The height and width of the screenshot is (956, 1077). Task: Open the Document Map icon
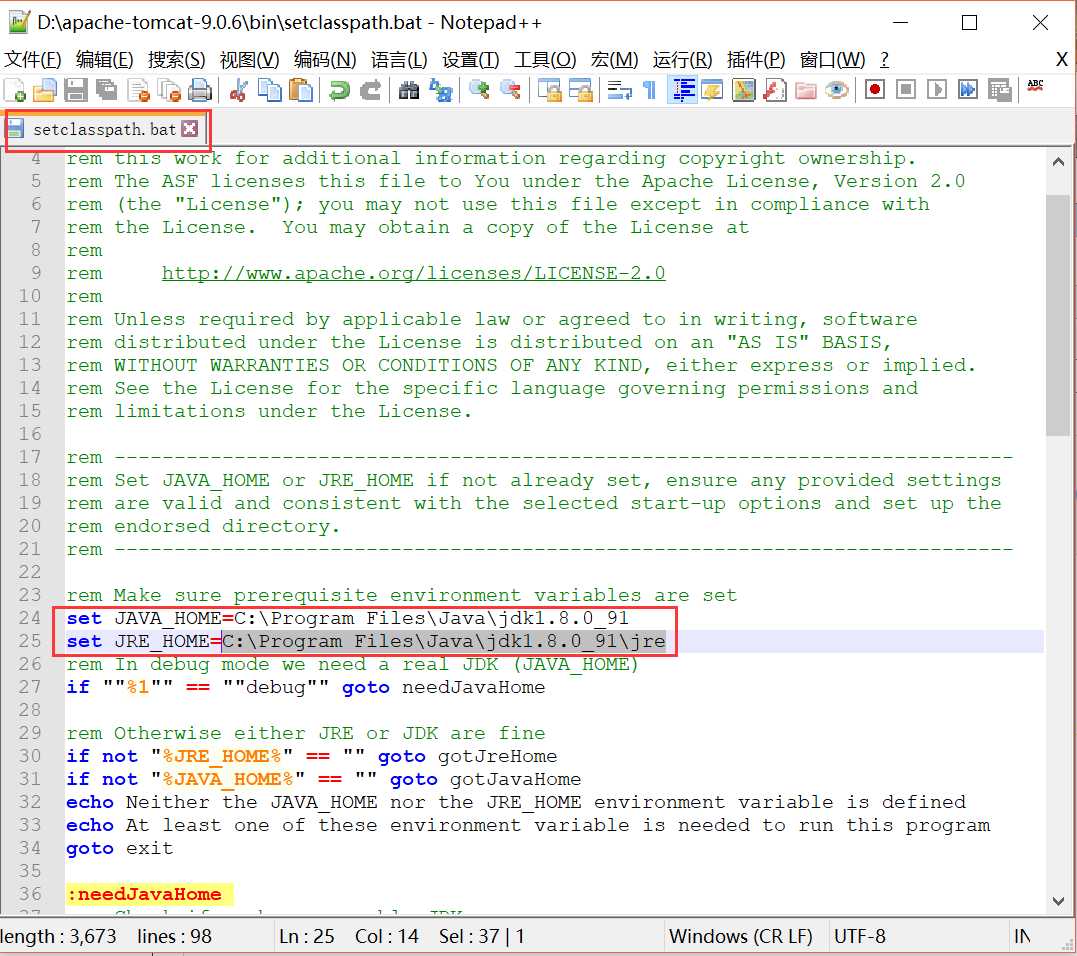pos(743,90)
